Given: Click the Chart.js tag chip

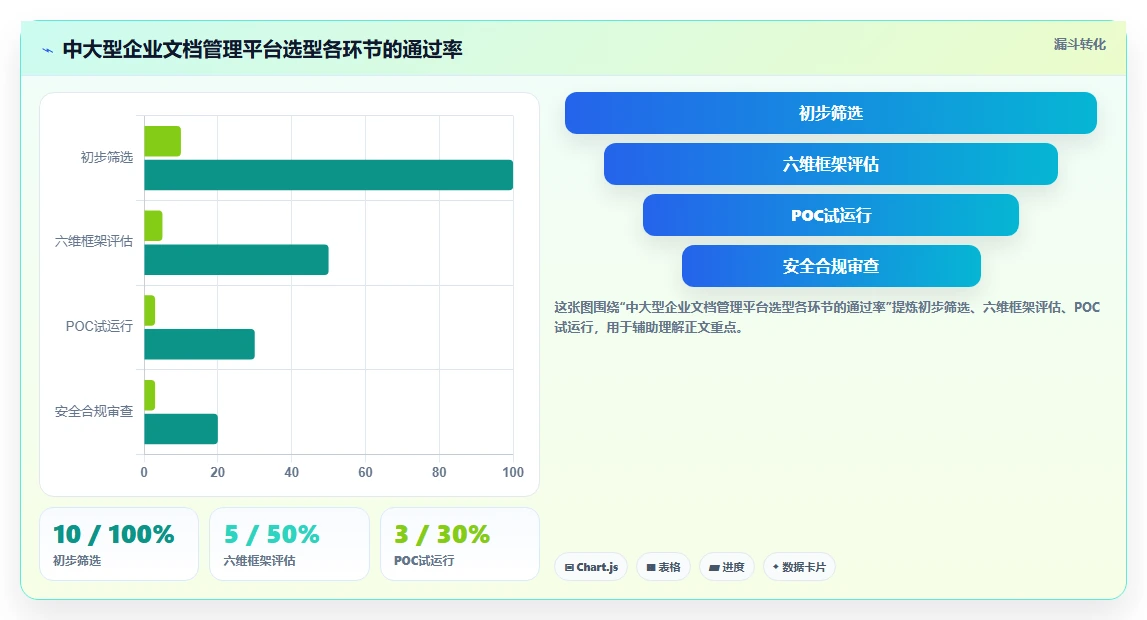Looking at the screenshot, I should coord(591,567).
